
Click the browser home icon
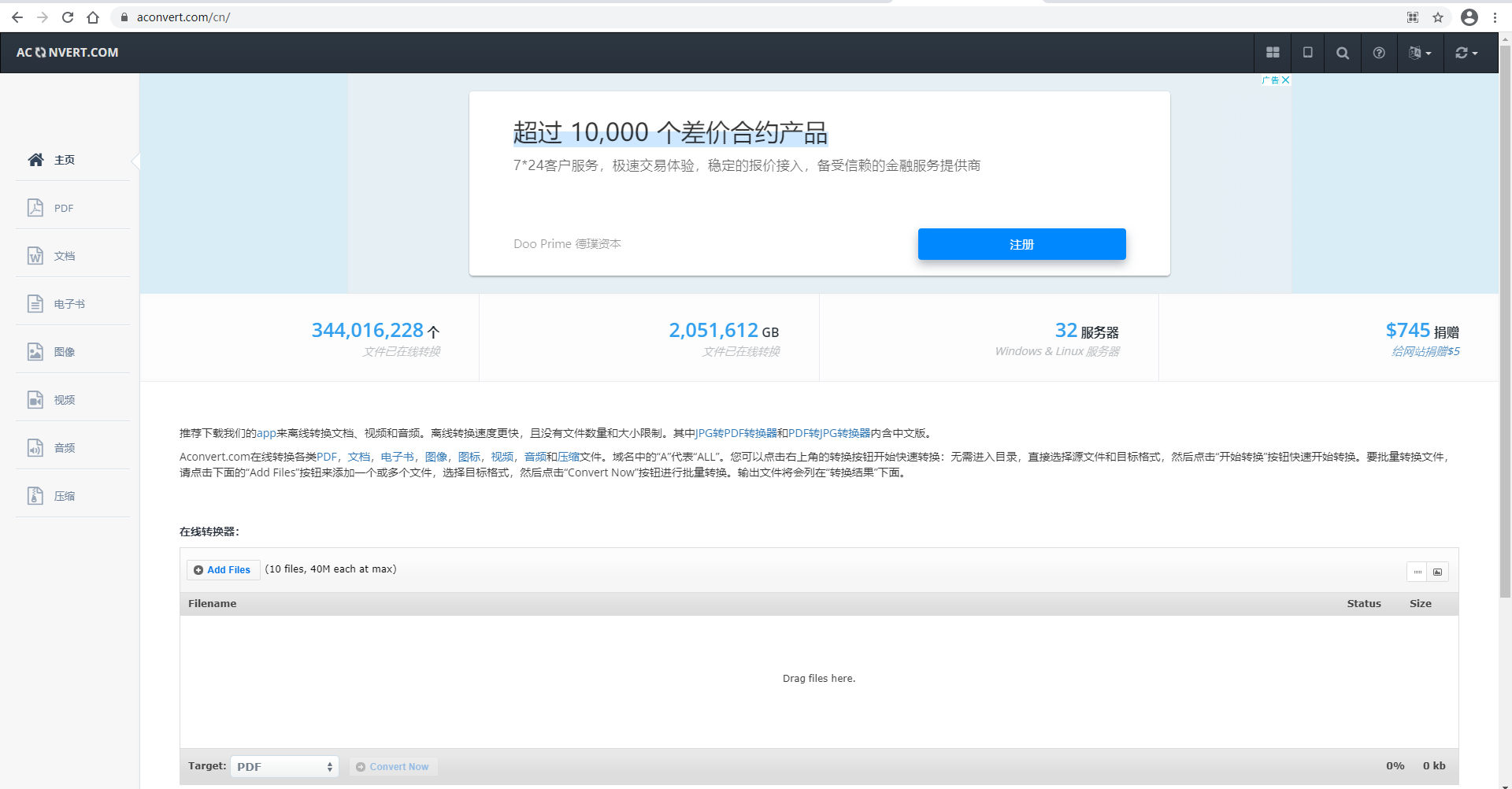pyautogui.click(x=93, y=17)
